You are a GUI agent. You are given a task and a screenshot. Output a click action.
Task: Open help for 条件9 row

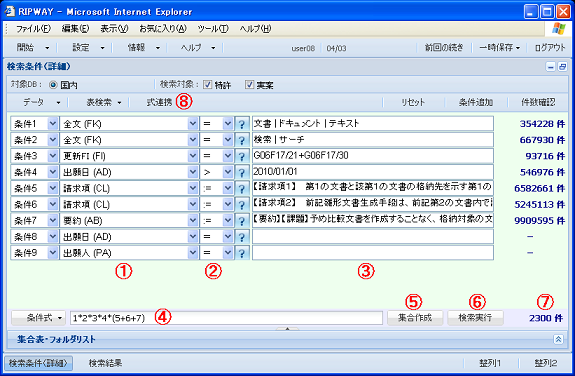(242, 253)
